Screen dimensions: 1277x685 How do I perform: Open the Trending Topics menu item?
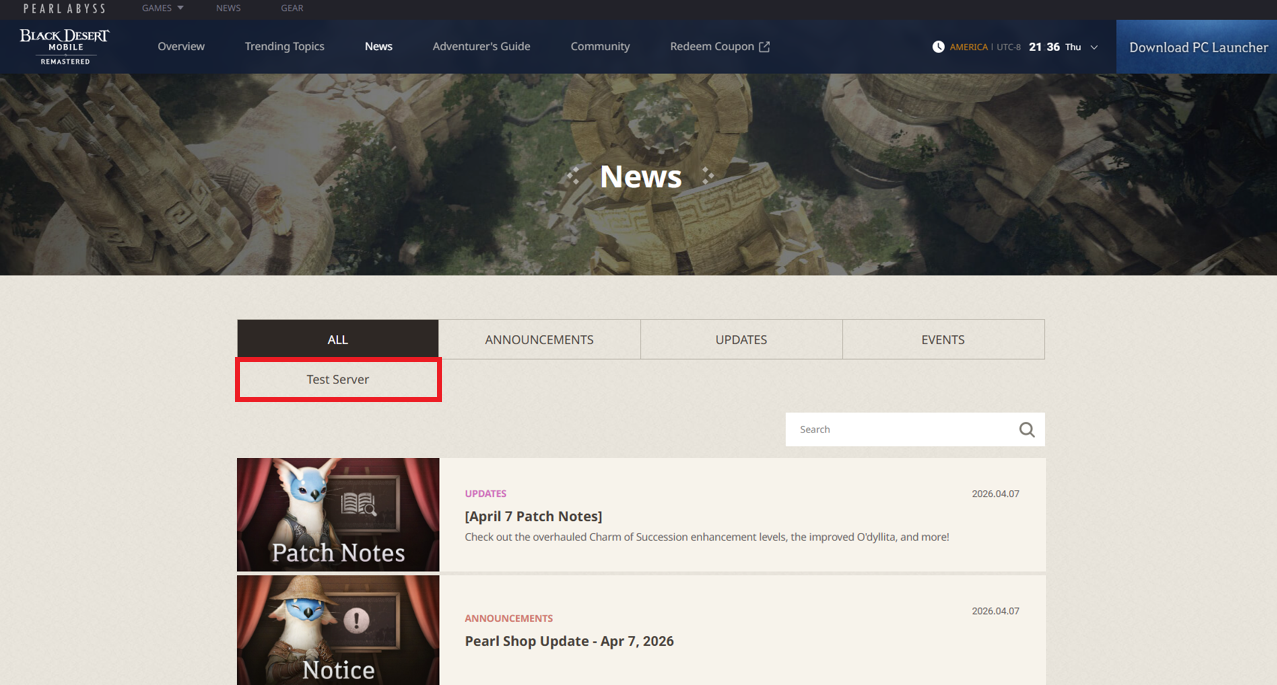285,47
